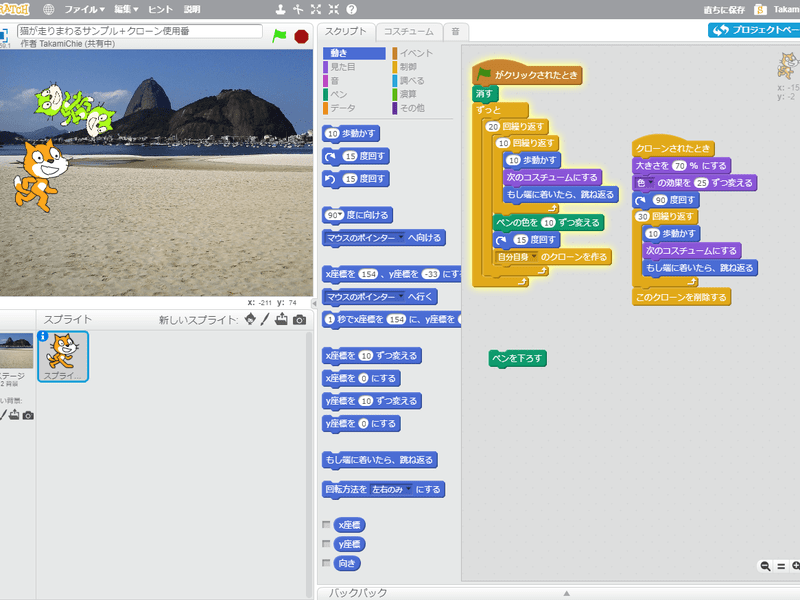Toggle the 向き reporter checkbox
The image size is (800, 600).
pyautogui.click(x=326, y=564)
